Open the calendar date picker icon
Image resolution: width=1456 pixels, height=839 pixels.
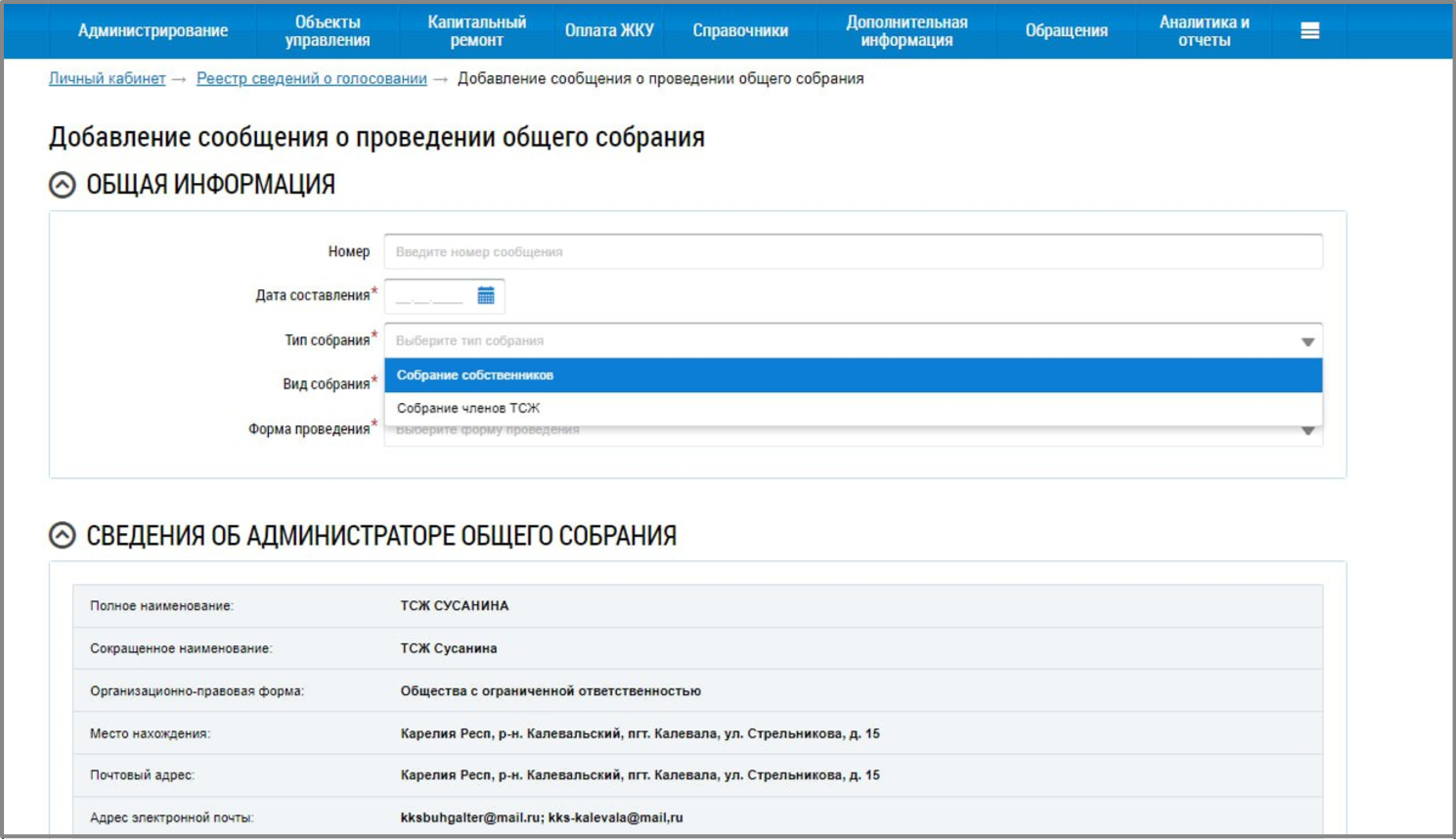486,295
